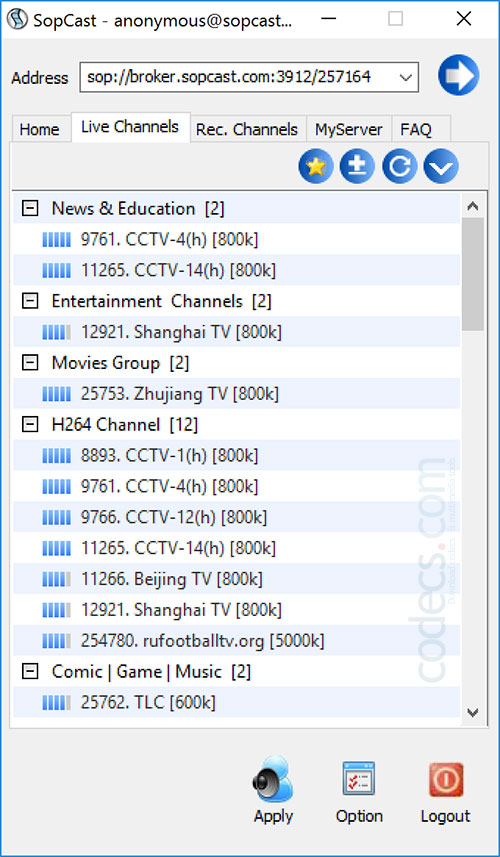Select 254780. rufootballtv.org [5000k] channel
The image size is (500, 857).
pyautogui.click(x=203, y=641)
